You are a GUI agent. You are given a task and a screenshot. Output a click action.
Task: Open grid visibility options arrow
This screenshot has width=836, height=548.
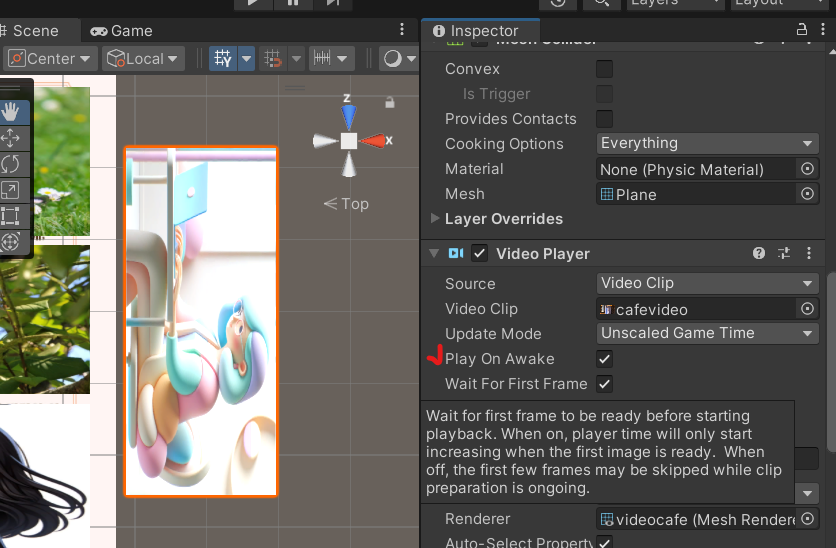246,58
